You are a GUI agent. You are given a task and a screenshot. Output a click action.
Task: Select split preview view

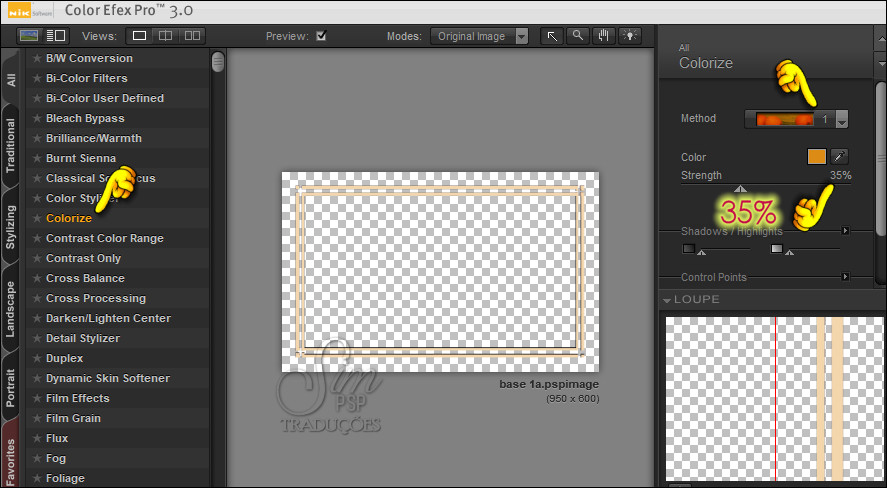pos(165,36)
